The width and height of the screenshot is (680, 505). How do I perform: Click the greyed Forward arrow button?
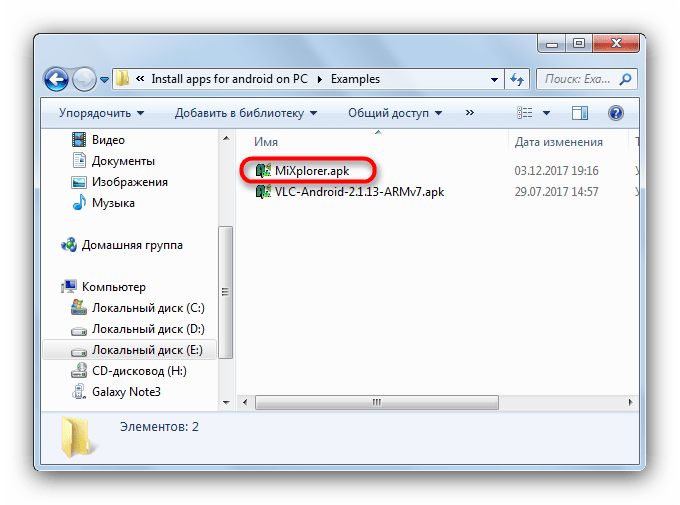(84, 79)
